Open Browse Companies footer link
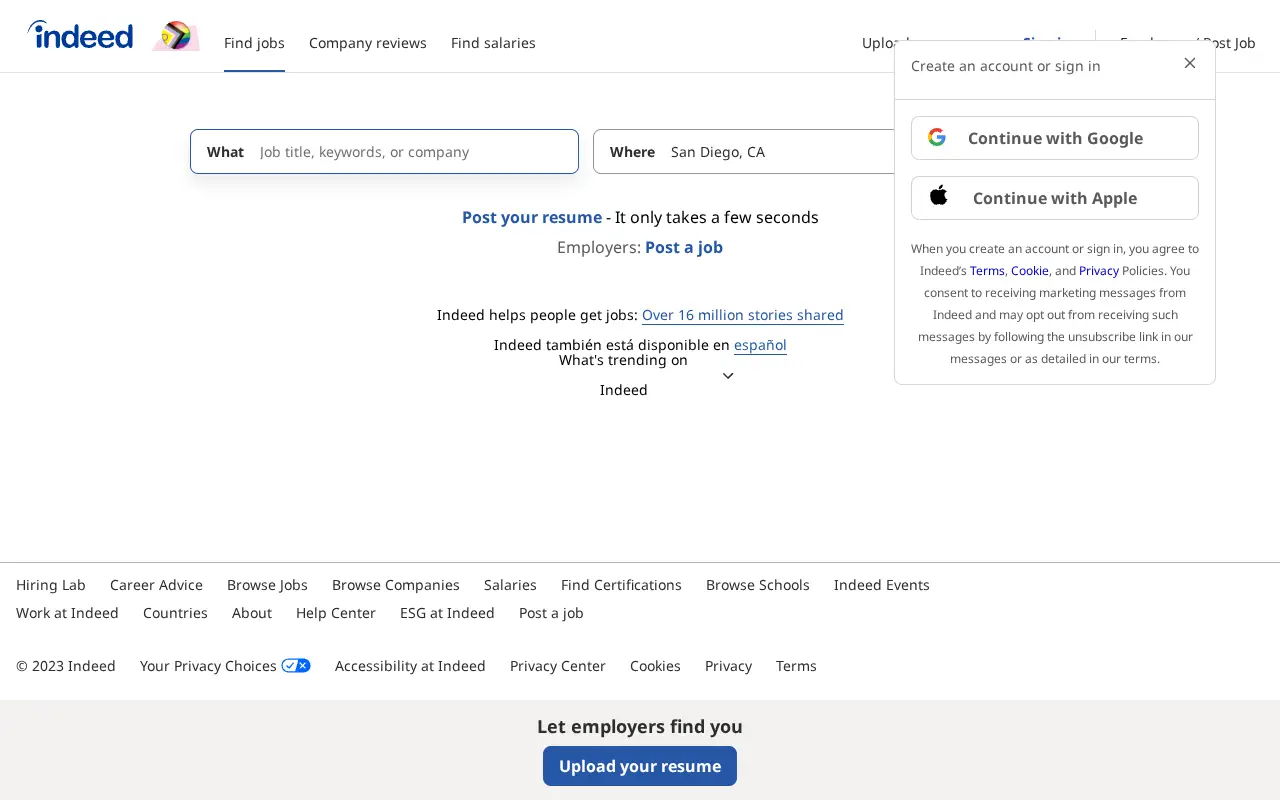This screenshot has width=1280, height=800. pos(396,585)
